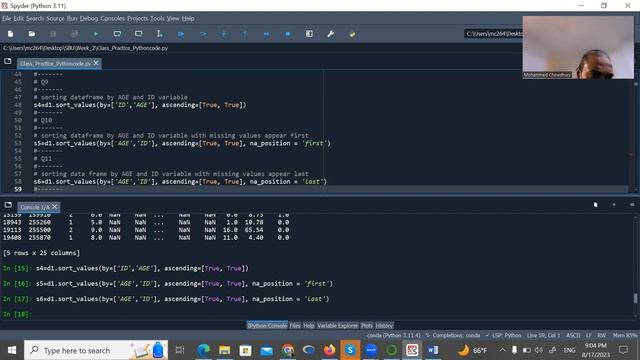Open Preferences with the wrench icon
The height and width of the screenshot is (360, 640).
(x=331, y=34)
